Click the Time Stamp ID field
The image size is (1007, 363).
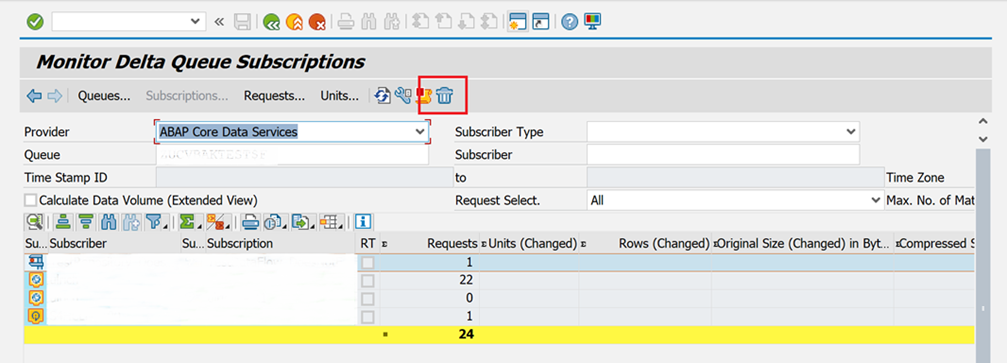coord(303,178)
